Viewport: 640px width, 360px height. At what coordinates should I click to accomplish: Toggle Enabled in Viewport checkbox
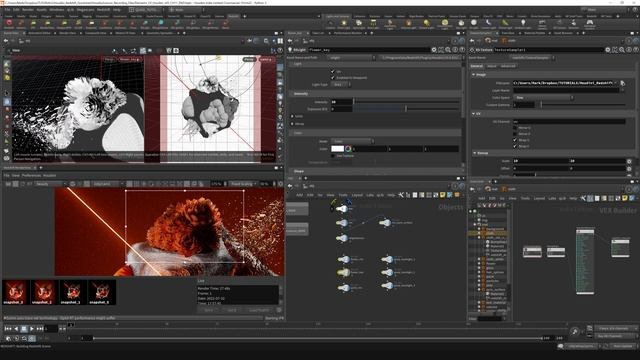click(x=333, y=78)
